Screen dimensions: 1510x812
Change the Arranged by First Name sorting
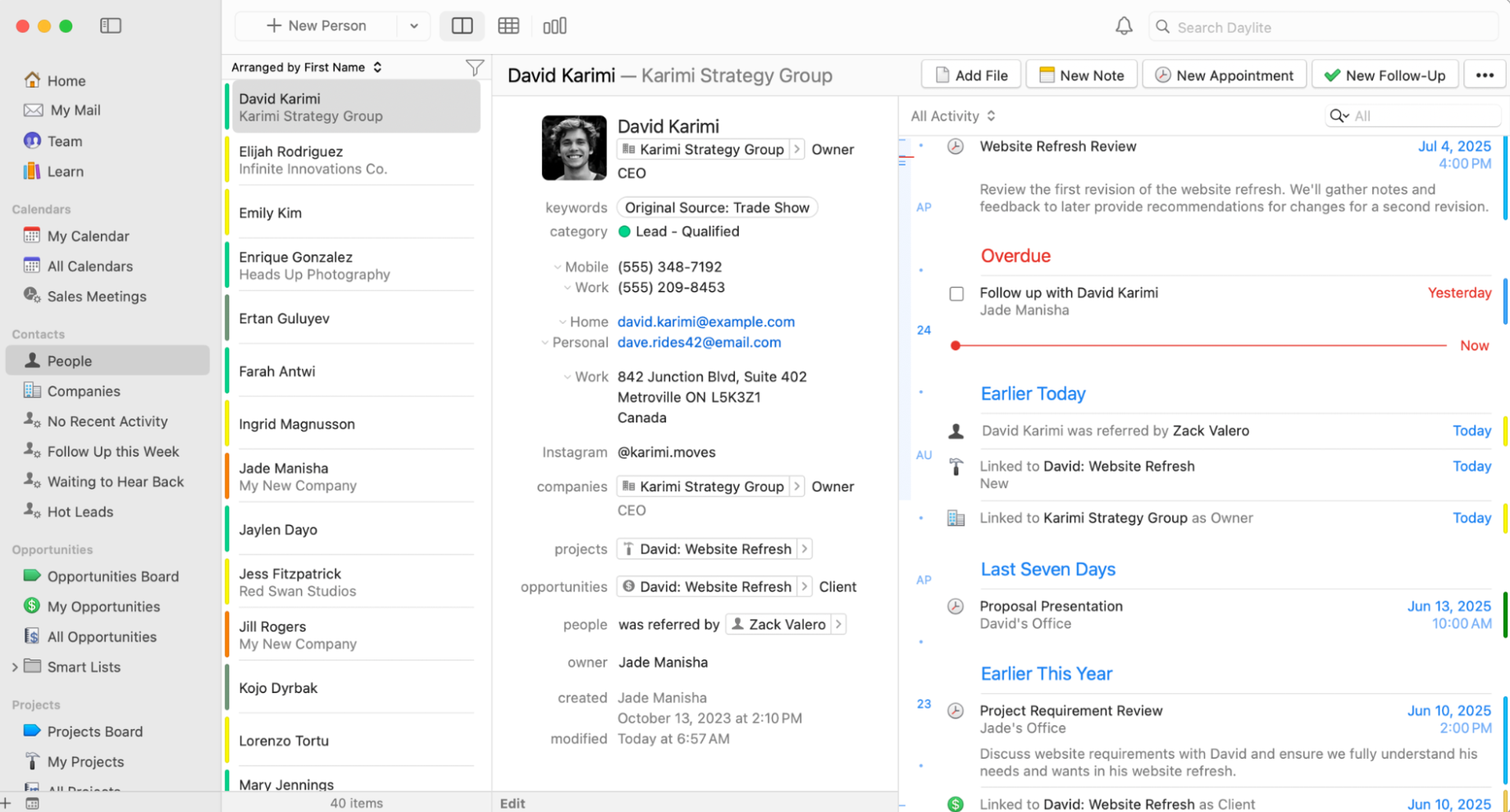[307, 67]
